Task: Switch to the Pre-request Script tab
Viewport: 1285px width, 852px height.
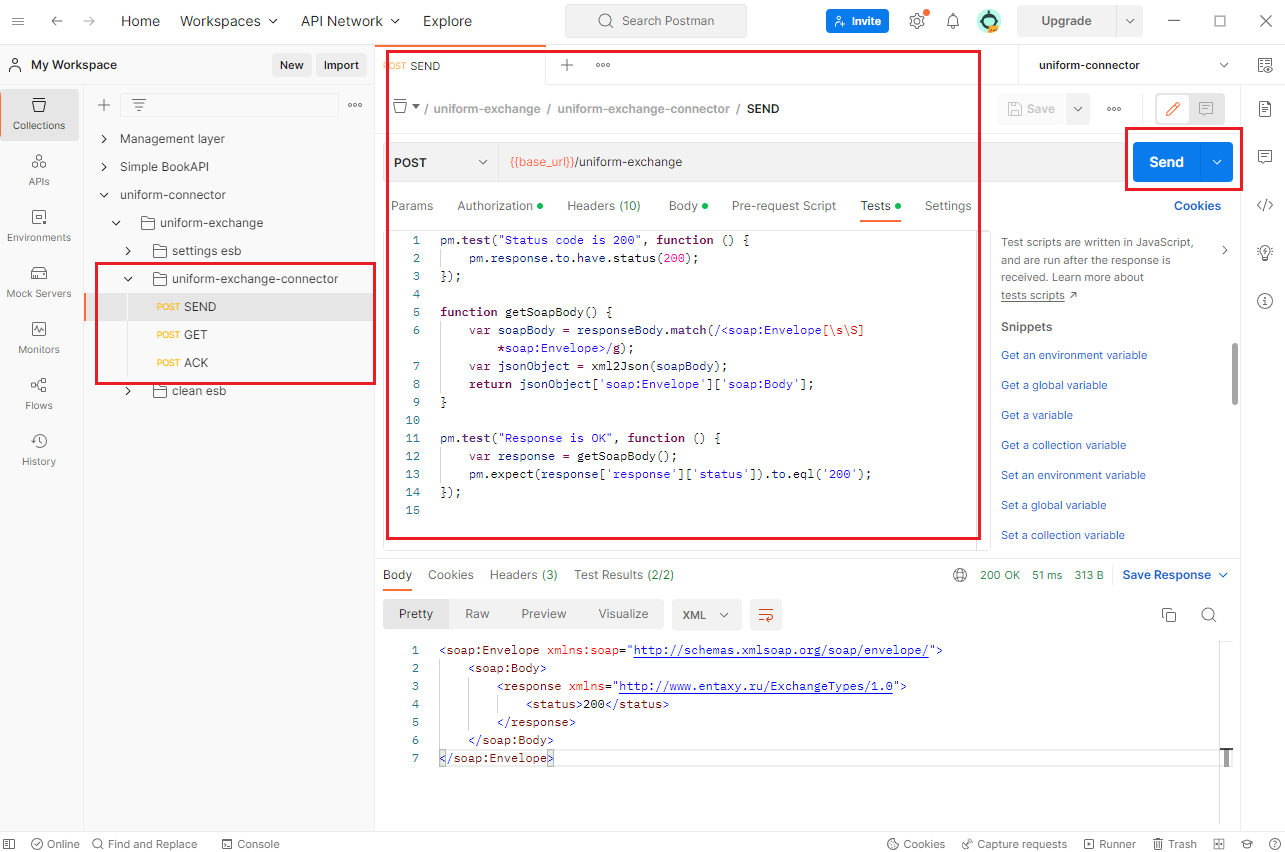Action: 784,206
